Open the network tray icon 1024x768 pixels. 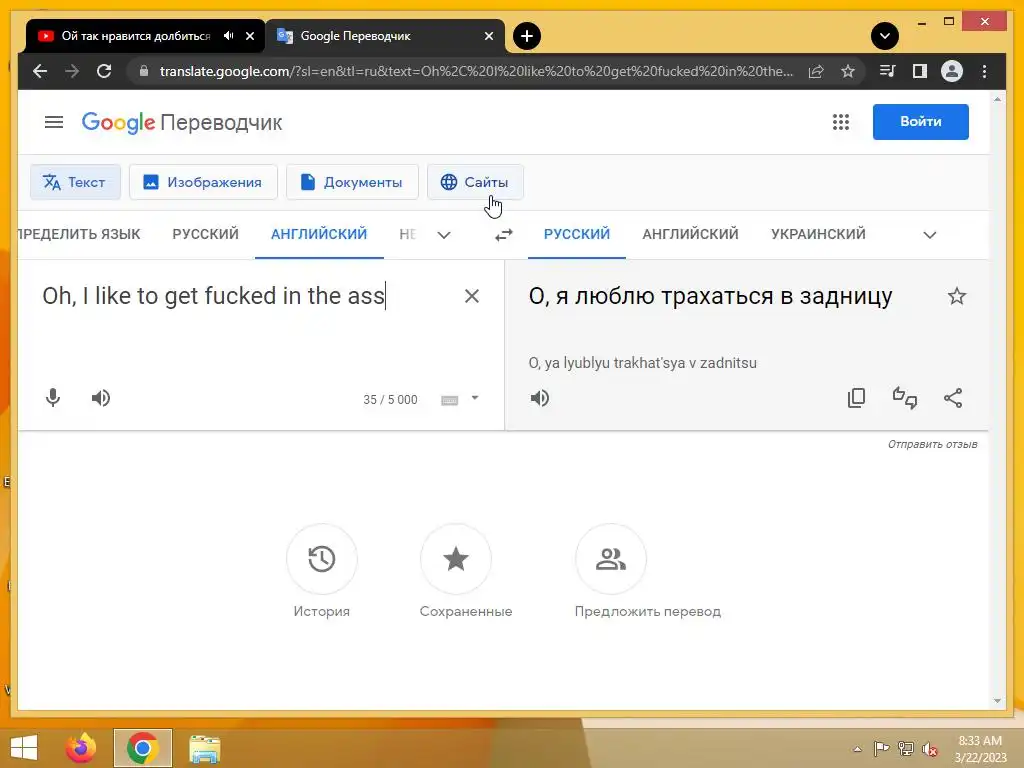pos(905,749)
